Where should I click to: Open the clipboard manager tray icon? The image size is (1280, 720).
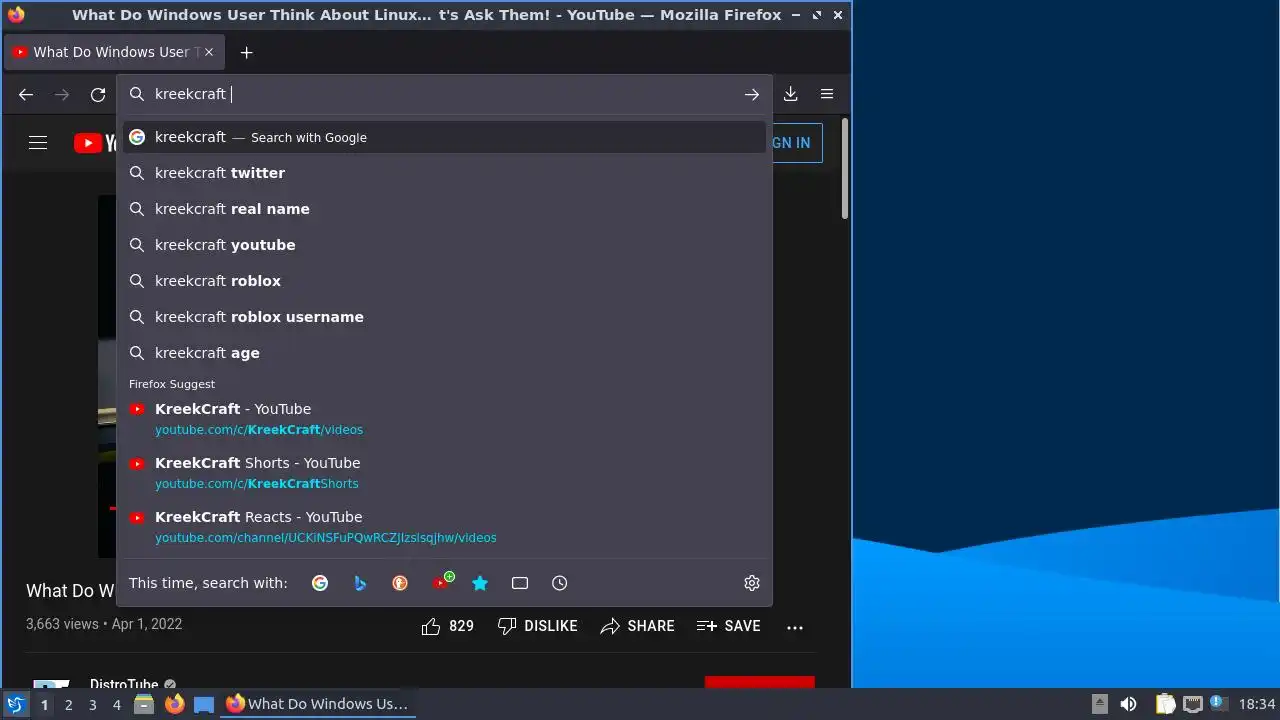pos(1165,704)
